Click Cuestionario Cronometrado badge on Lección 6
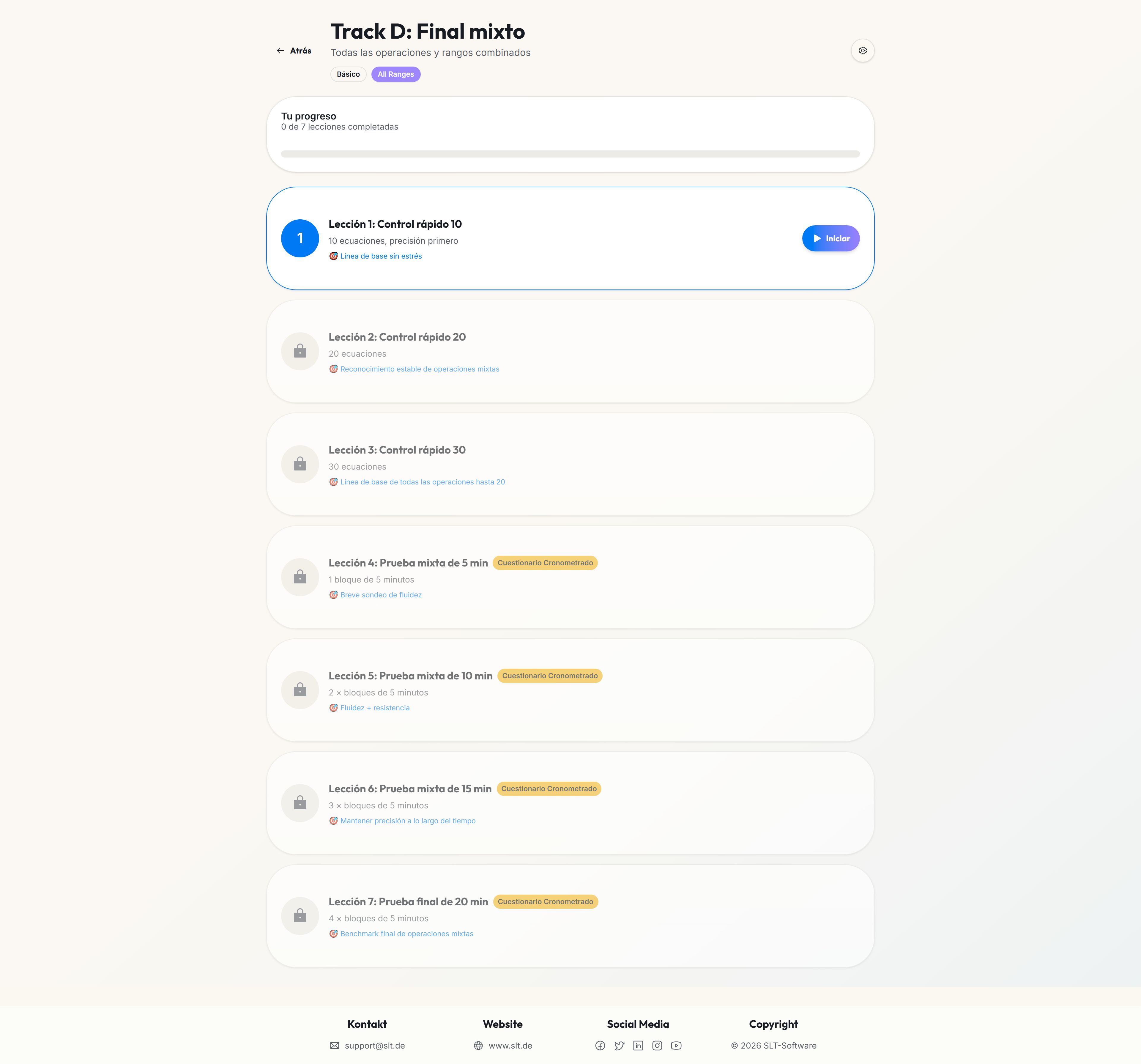This screenshot has width=1141, height=1064. [x=549, y=788]
